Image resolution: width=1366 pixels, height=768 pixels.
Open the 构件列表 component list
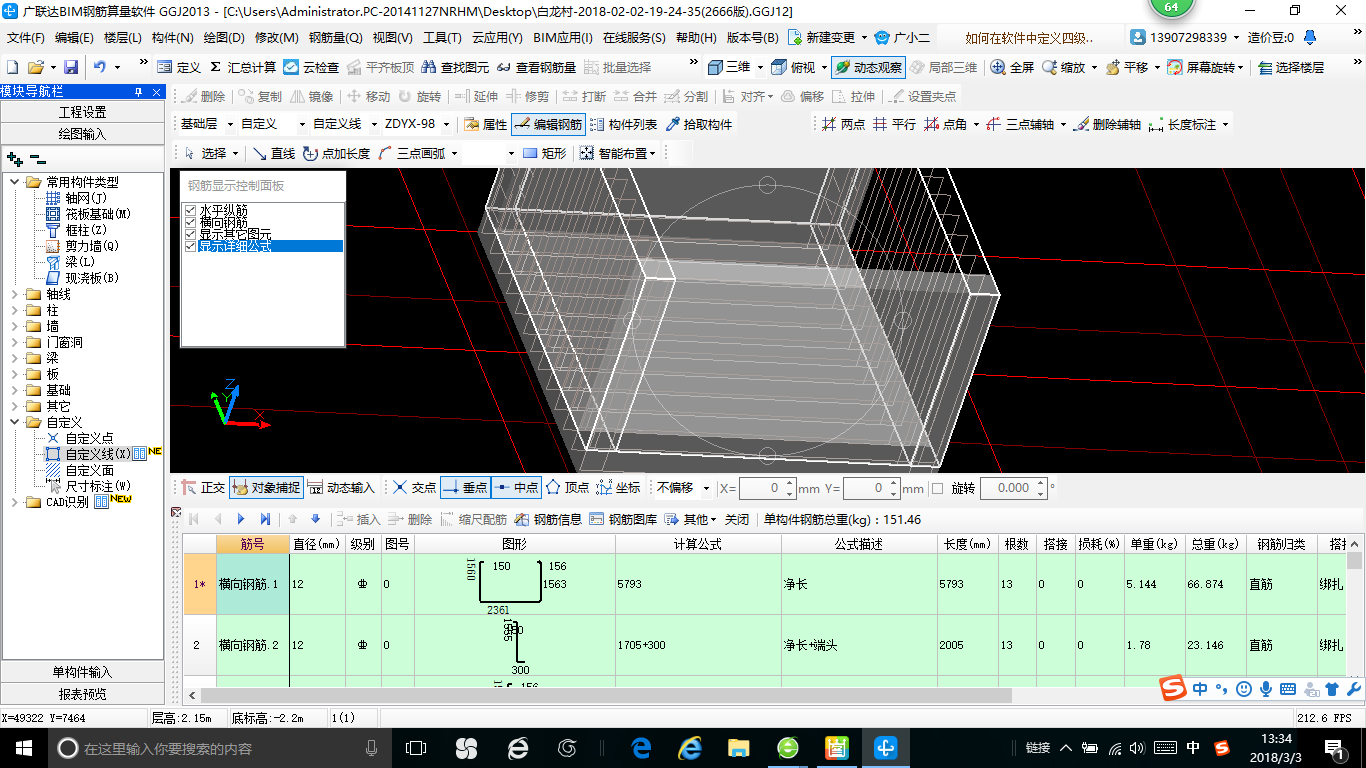[624, 124]
